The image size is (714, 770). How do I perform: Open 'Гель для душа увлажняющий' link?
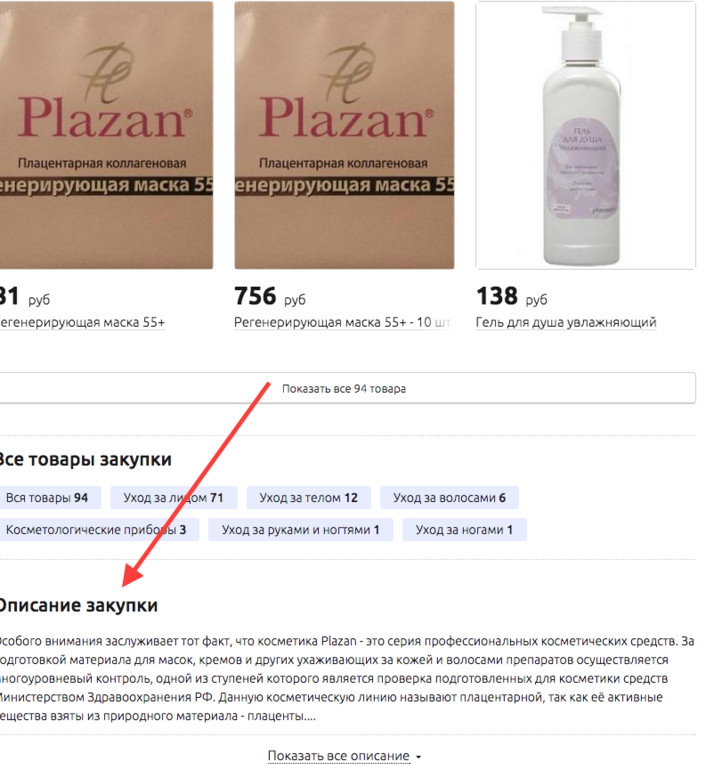(x=566, y=323)
